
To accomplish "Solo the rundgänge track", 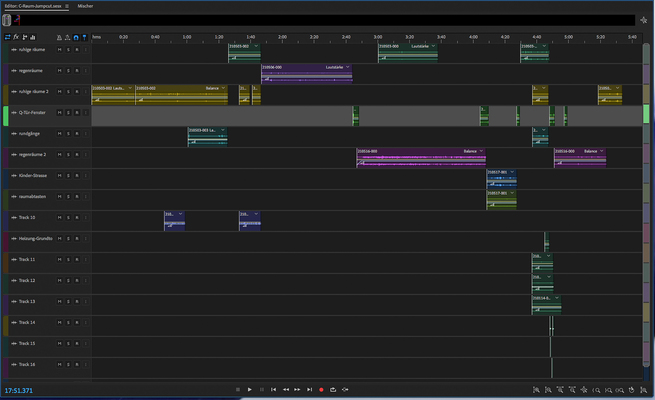I will [68, 132].
